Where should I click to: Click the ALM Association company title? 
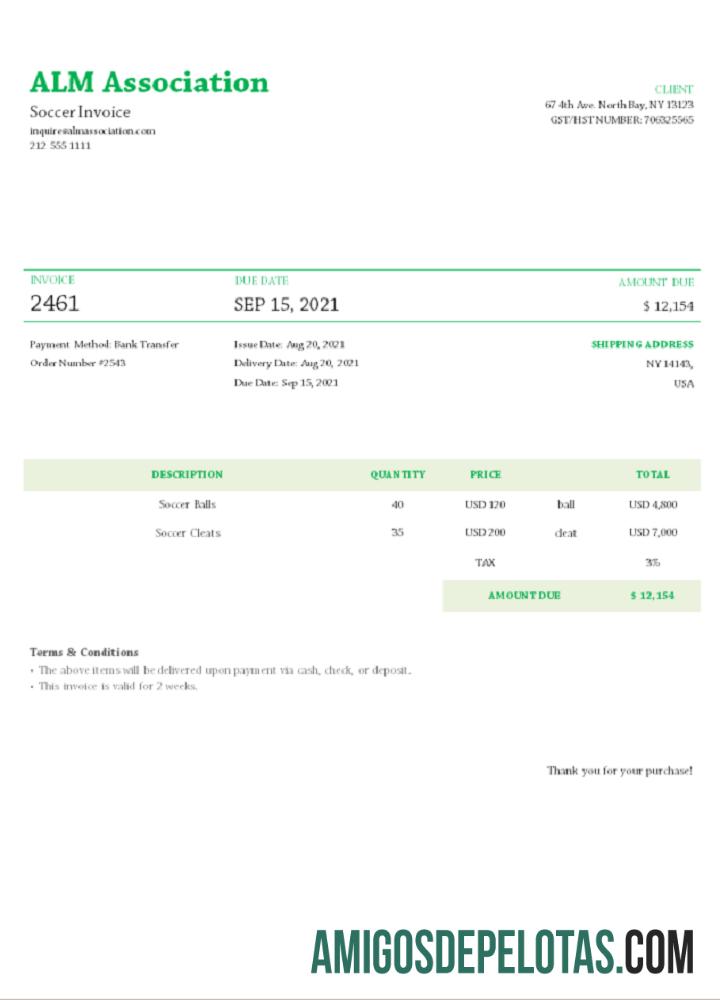pos(149,82)
